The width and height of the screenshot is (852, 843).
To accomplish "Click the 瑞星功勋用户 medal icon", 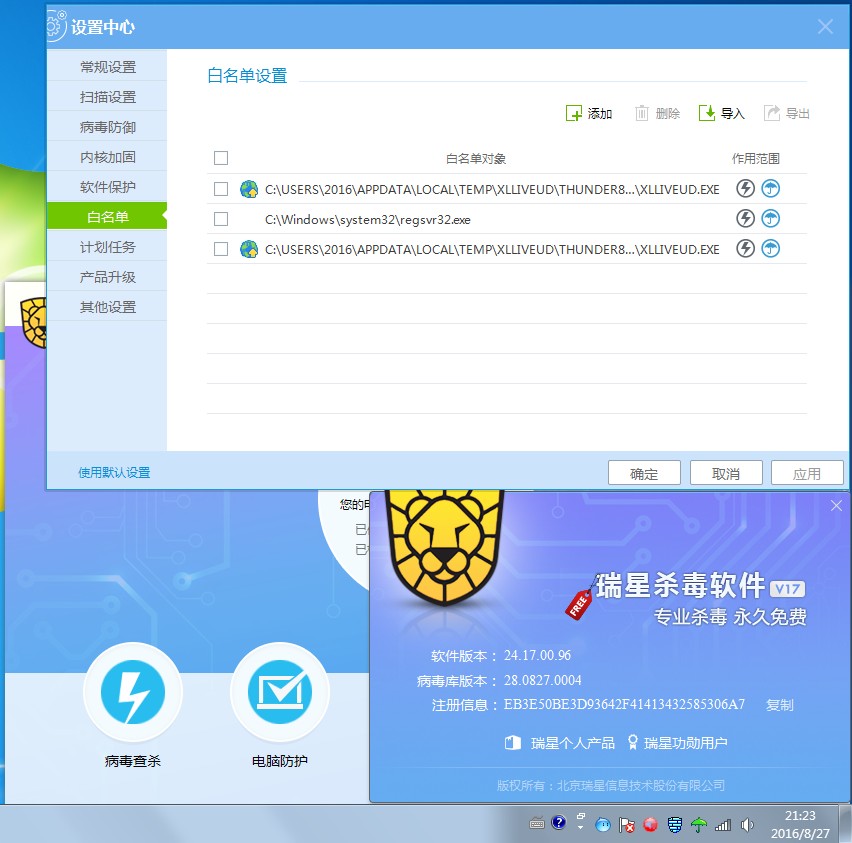I will 632,742.
